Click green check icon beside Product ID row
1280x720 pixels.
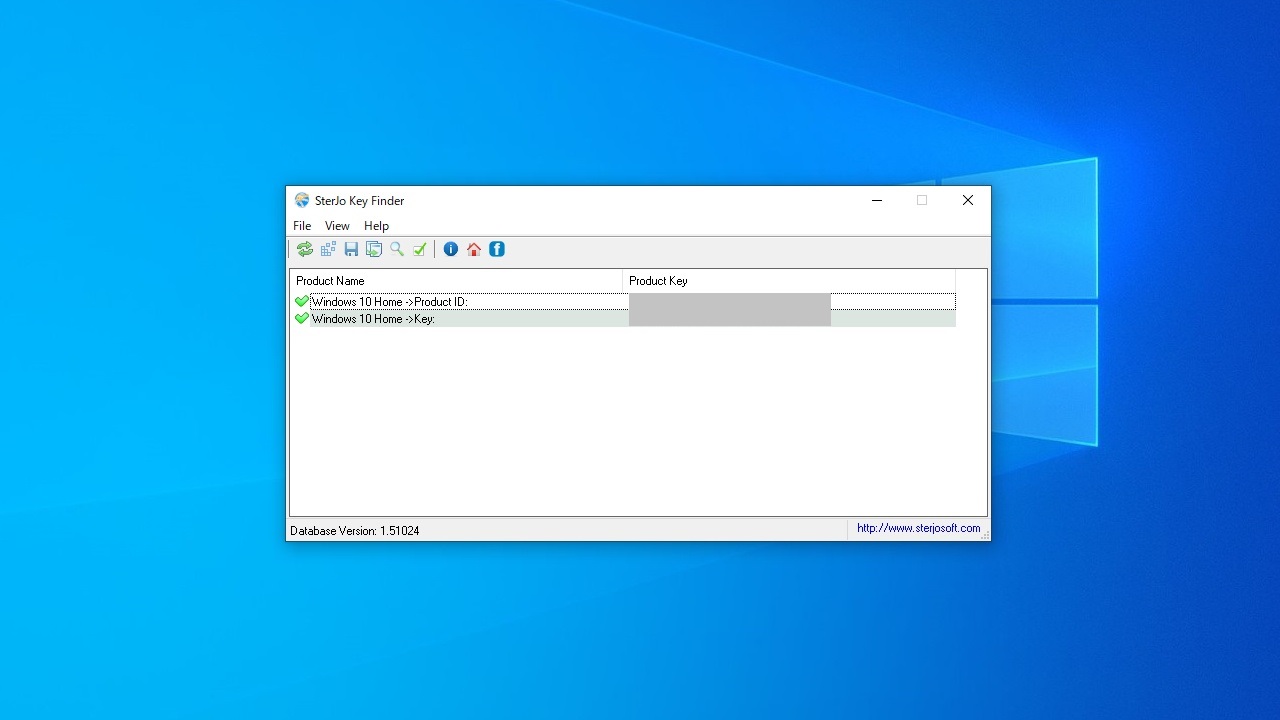302,301
